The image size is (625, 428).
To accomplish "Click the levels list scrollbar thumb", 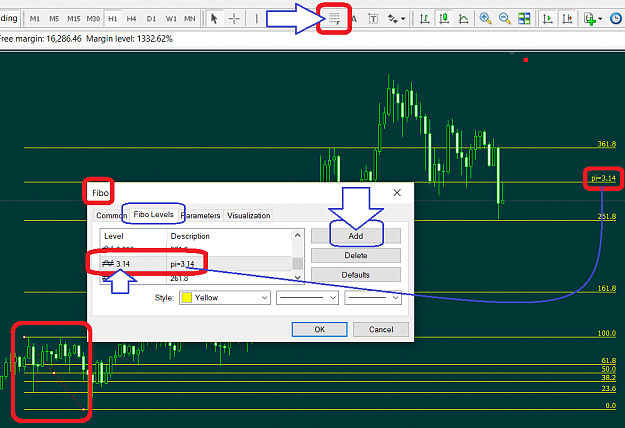I will [297, 263].
